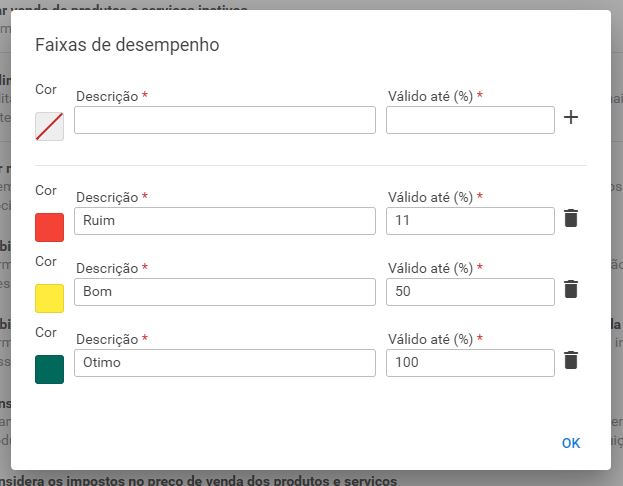Edit the Otimo description field
Screen dimensions: 623x486
pos(225,363)
